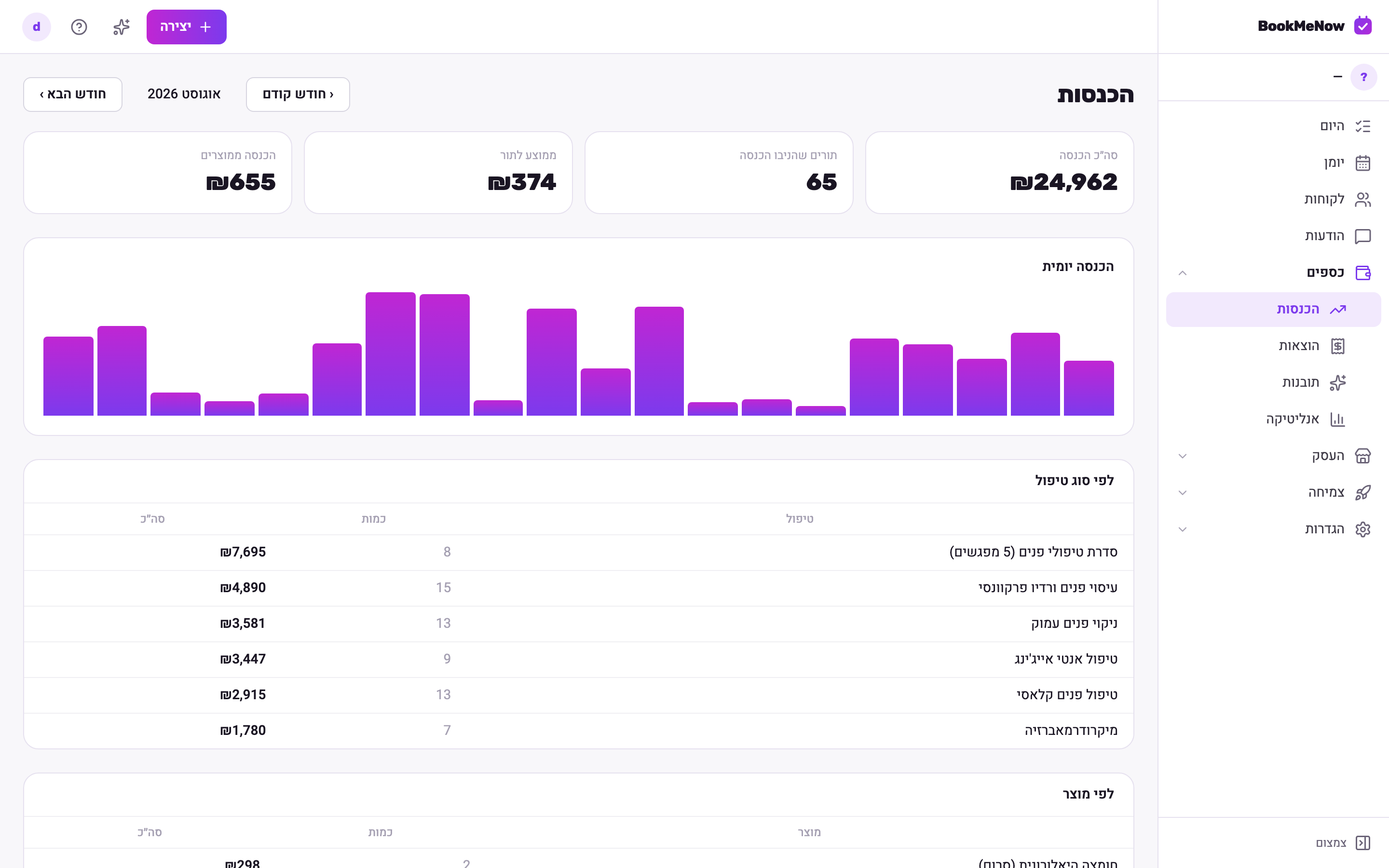Click the ₪3,581 total amount
This screenshot has height=868, width=1389.
pos(243,624)
